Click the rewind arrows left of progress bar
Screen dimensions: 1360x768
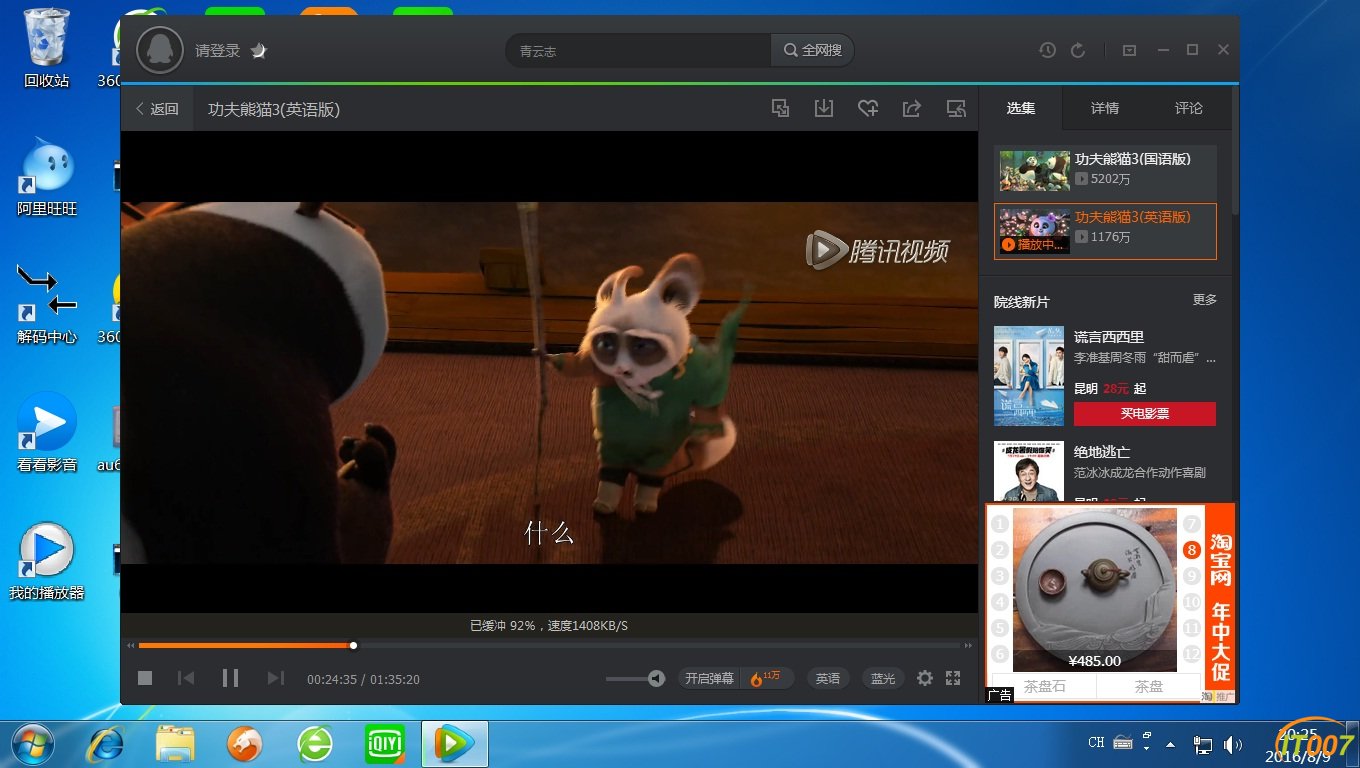(130, 646)
